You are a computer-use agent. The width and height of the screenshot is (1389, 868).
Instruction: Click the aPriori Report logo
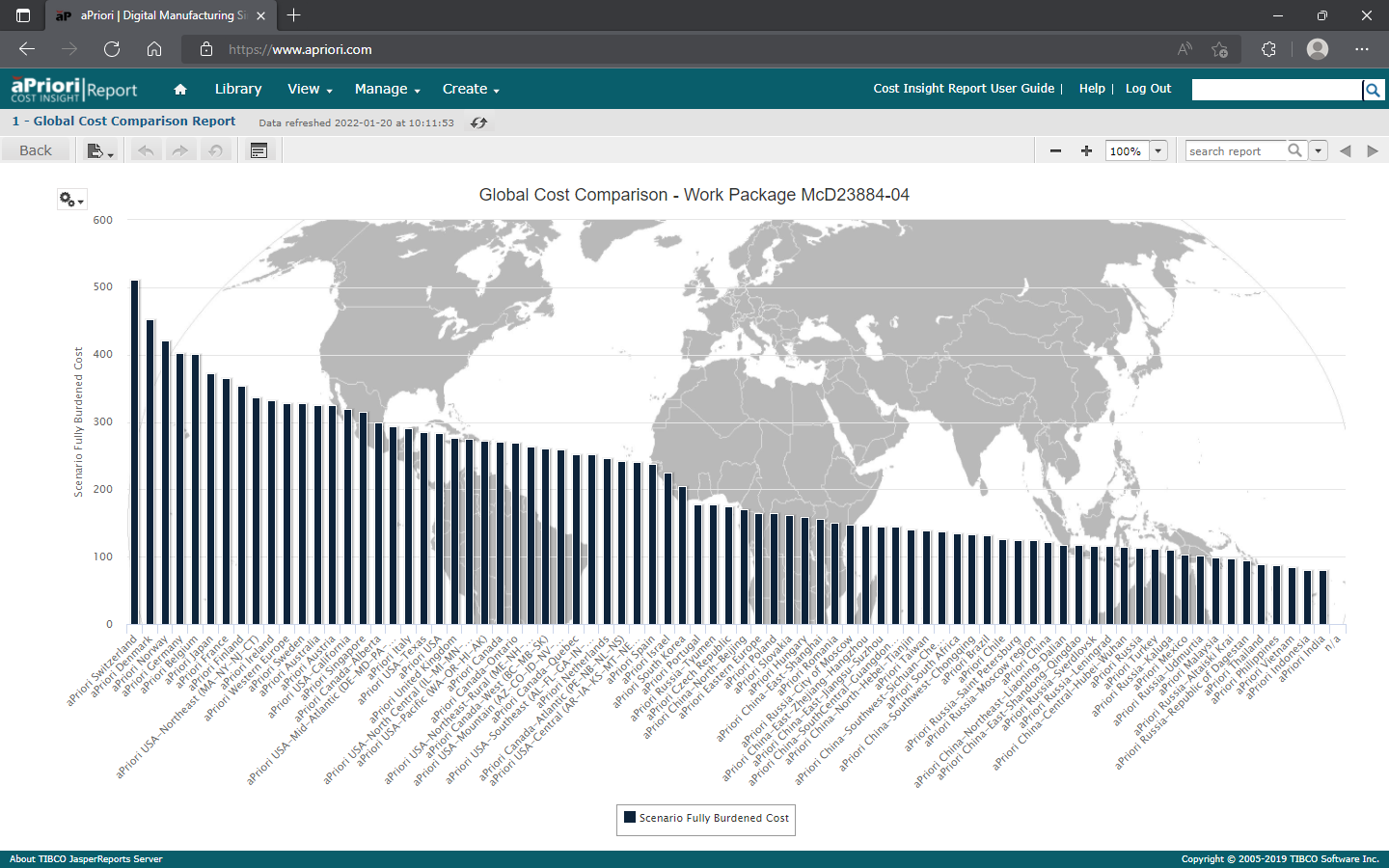(74, 90)
